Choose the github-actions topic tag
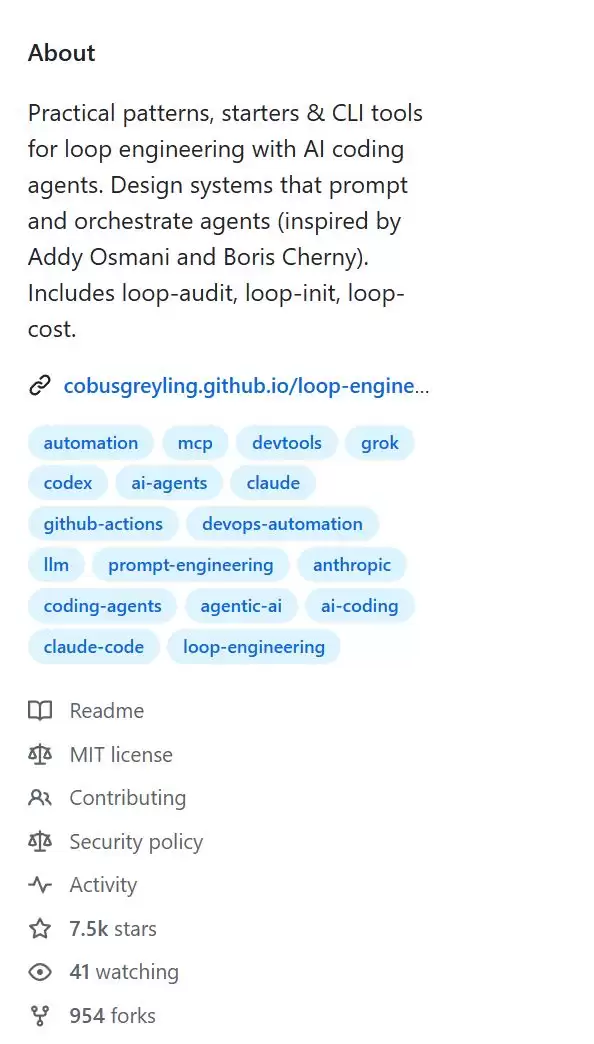Image resolution: width=594 pixels, height=1044 pixels. (x=103, y=524)
